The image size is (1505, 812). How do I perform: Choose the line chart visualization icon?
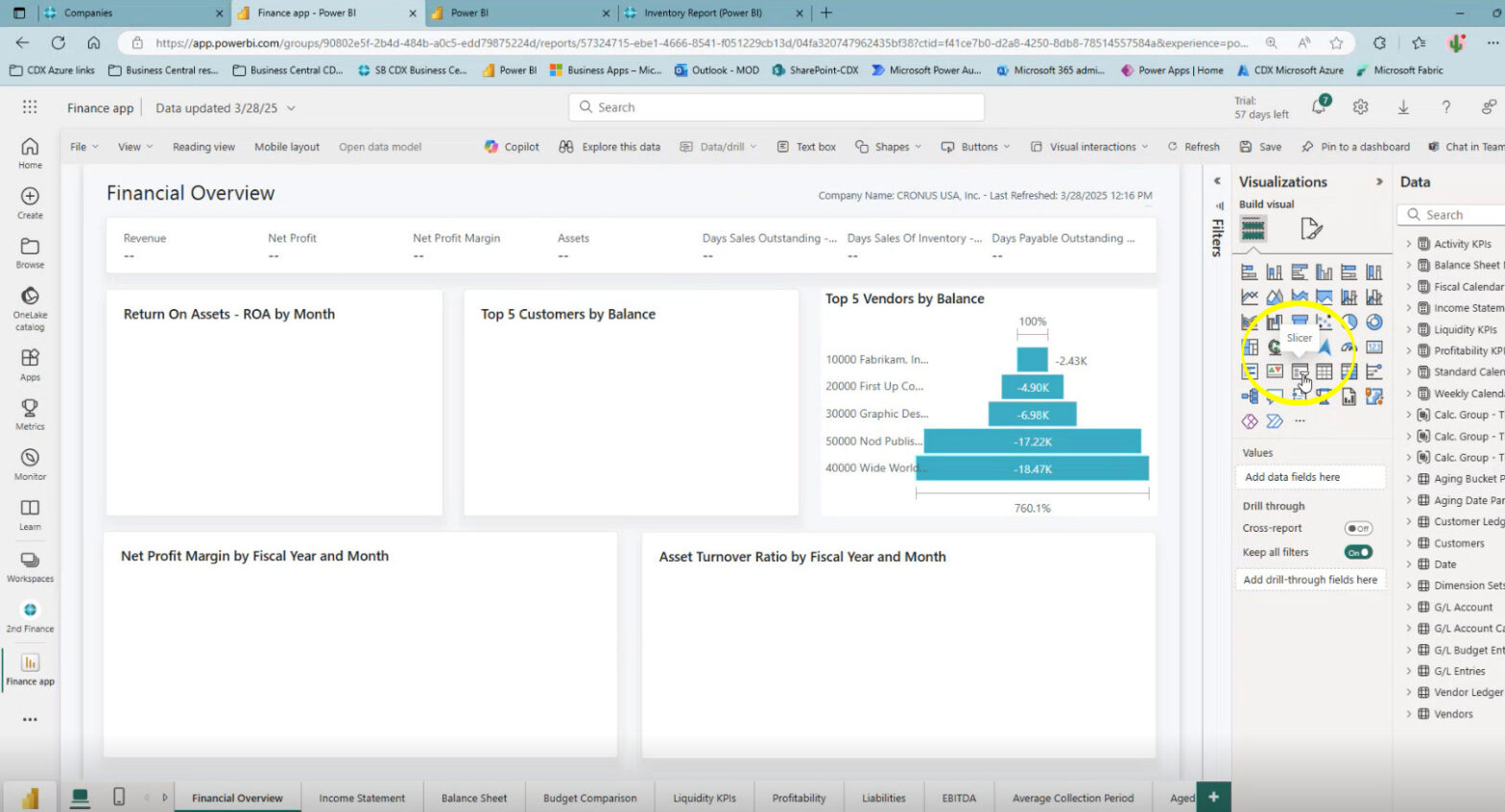pyautogui.click(x=1250, y=298)
